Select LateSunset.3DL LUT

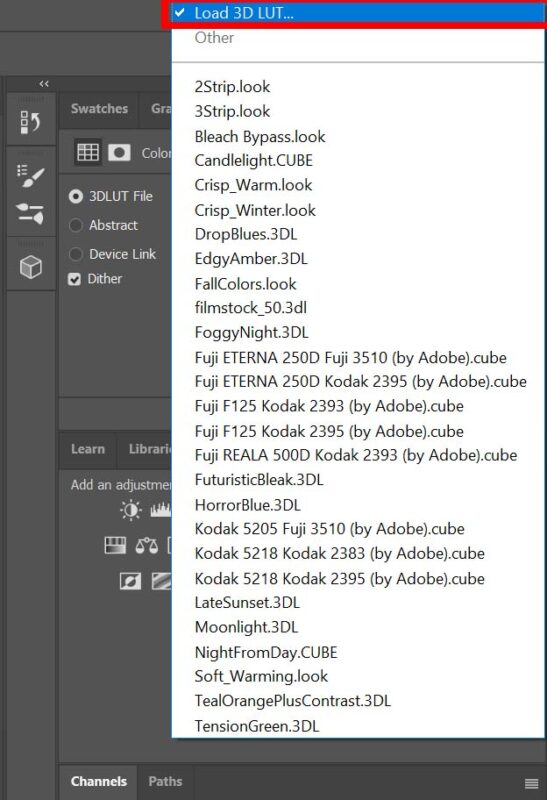coord(358,603)
